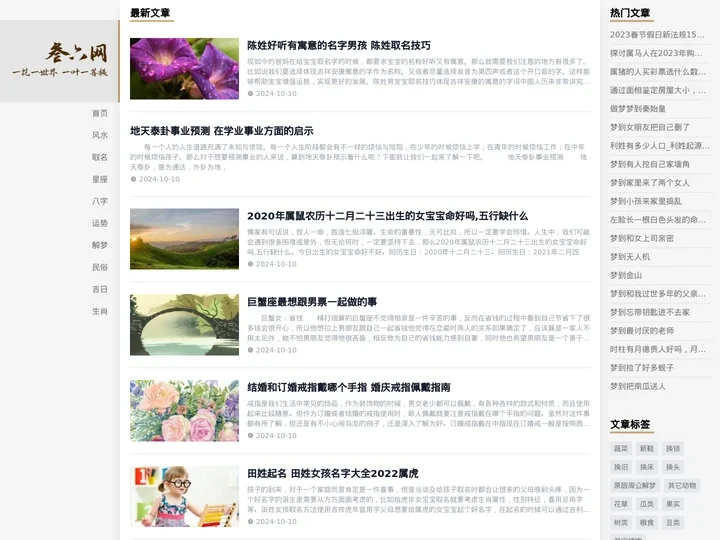The height and width of the screenshot is (540, 720).
Task: Select the 换床 tag
Action: click(647, 467)
